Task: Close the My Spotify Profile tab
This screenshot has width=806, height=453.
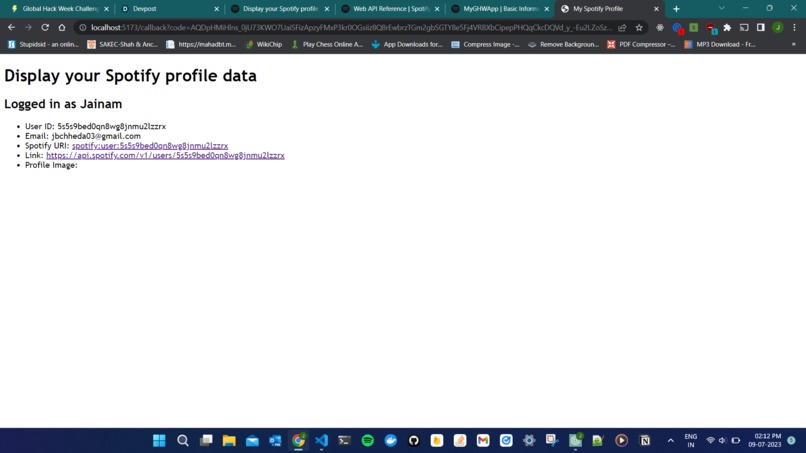Action: click(x=656, y=9)
